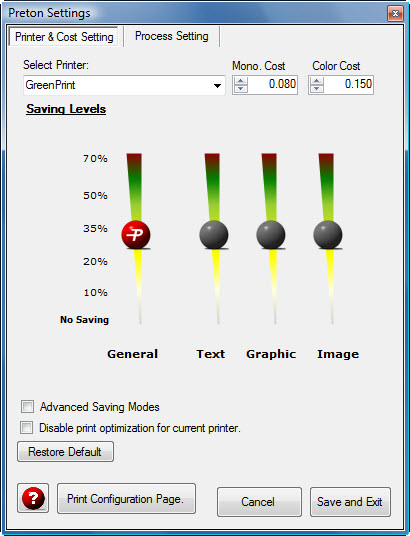The height and width of the screenshot is (536, 410).
Task: Click the red question mark help icon
Action: tap(33, 498)
